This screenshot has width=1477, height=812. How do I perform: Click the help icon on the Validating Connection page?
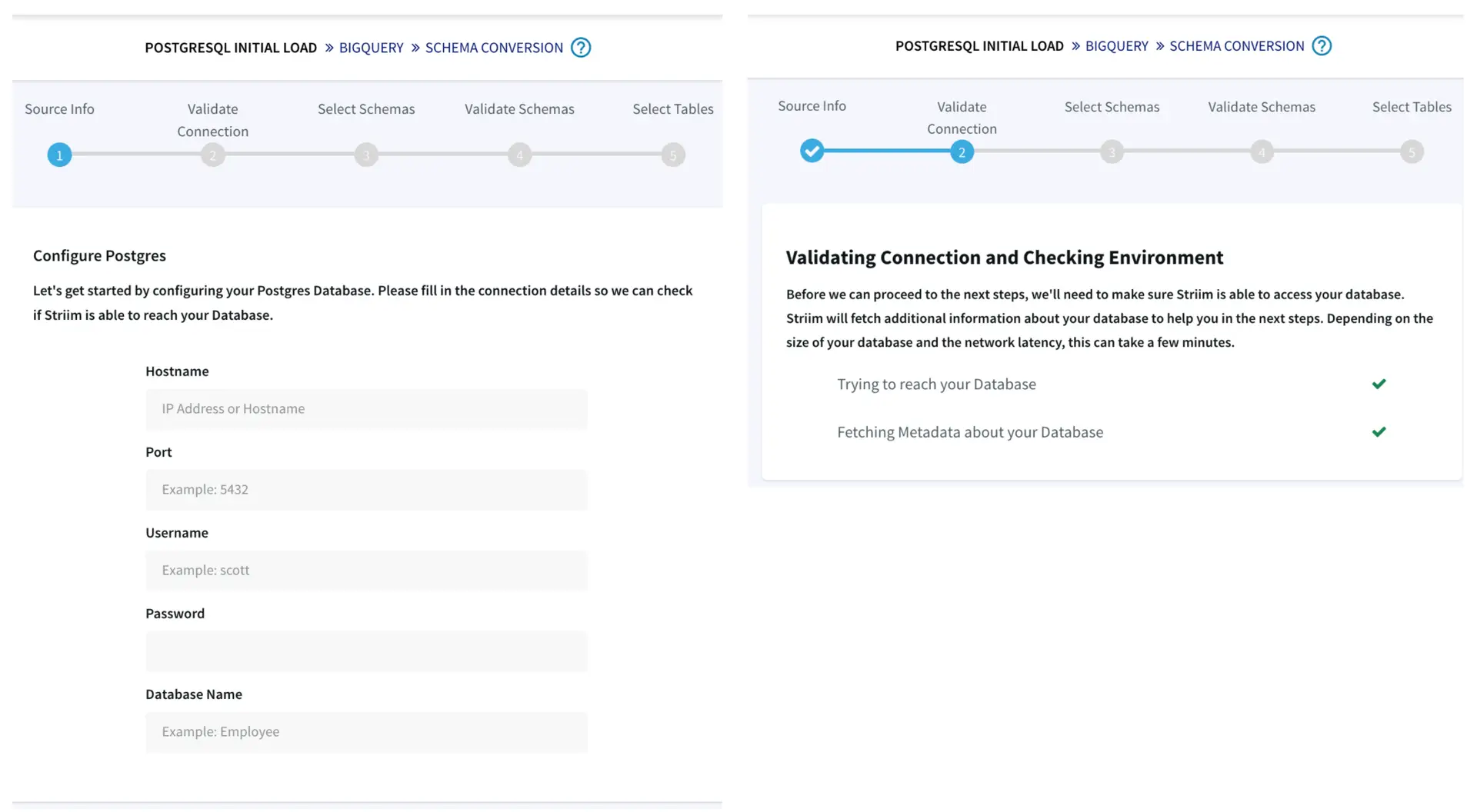point(1321,46)
